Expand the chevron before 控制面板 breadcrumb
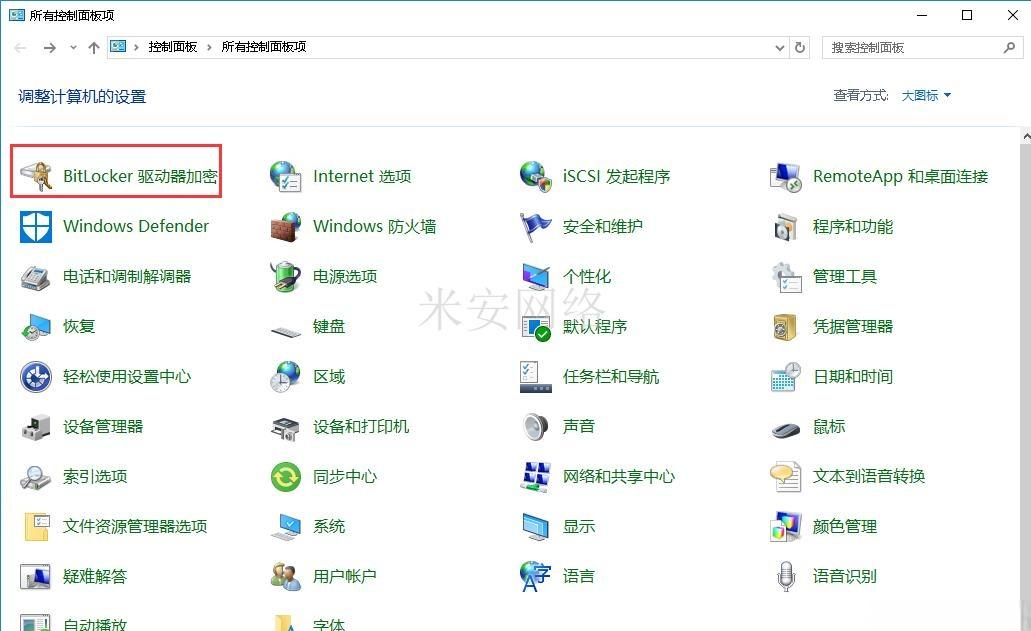 (x=136, y=47)
